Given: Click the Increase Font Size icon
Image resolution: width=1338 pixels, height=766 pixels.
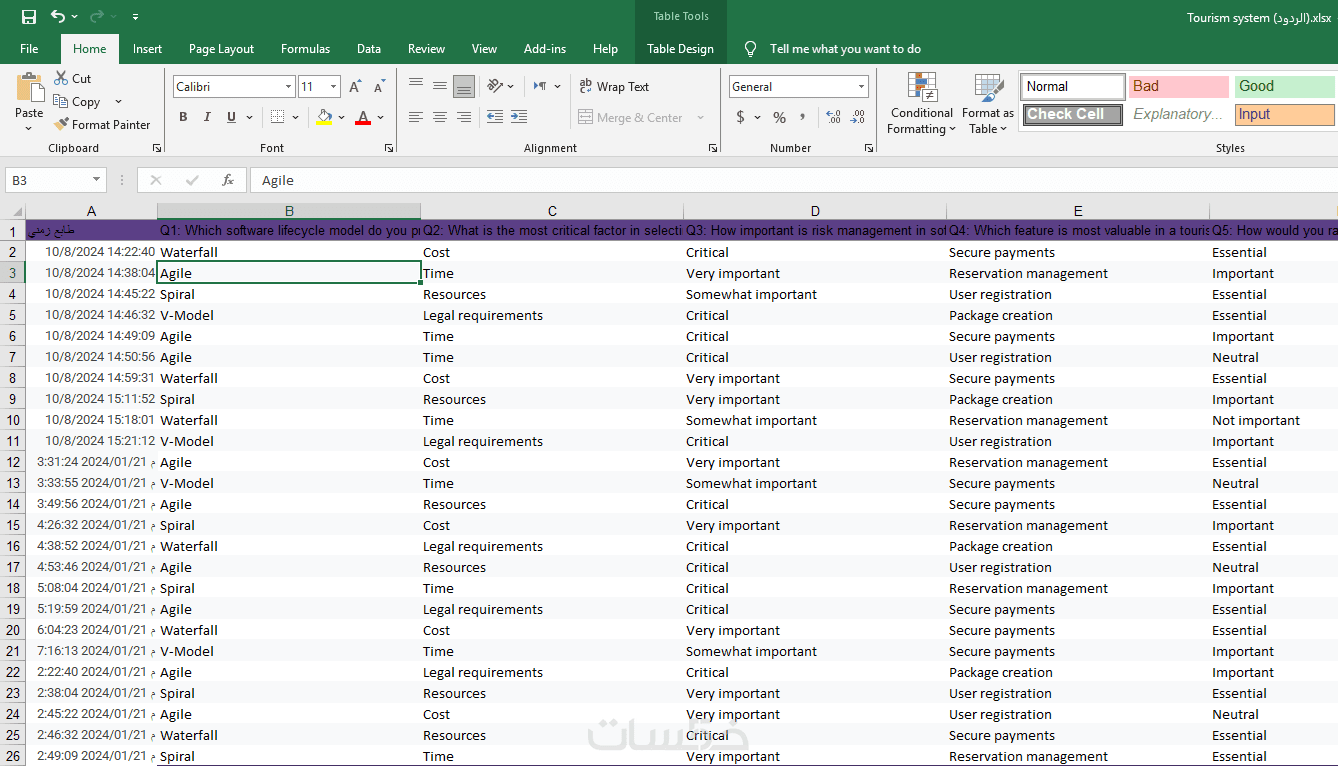Looking at the screenshot, I should point(355,87).
